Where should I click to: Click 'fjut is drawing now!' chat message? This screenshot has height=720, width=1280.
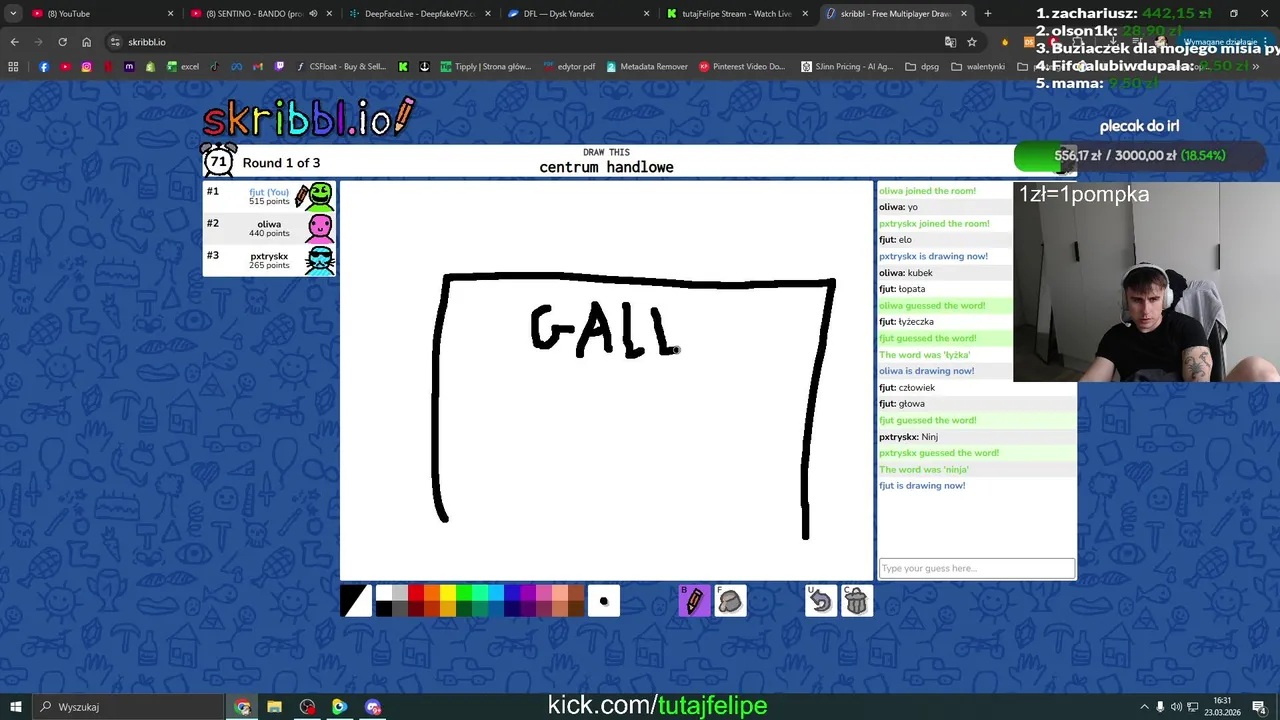point(922,485)
